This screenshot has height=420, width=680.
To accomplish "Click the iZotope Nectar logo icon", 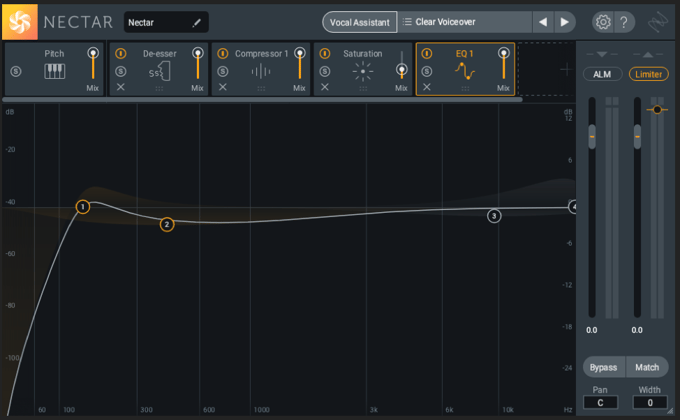I will pyautogui.click(x=20, y=22).
